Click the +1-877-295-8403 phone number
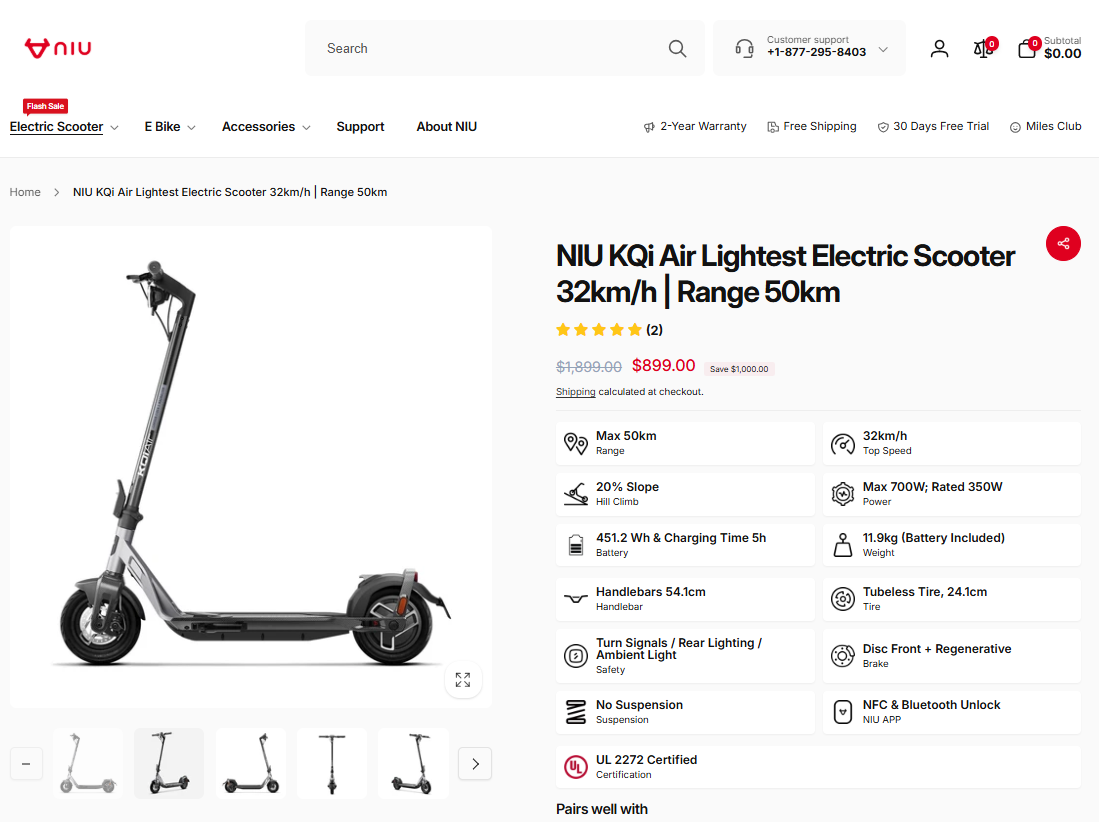Screen dimensions: 1099x822 pyautogui.click(x=816, y=53)
